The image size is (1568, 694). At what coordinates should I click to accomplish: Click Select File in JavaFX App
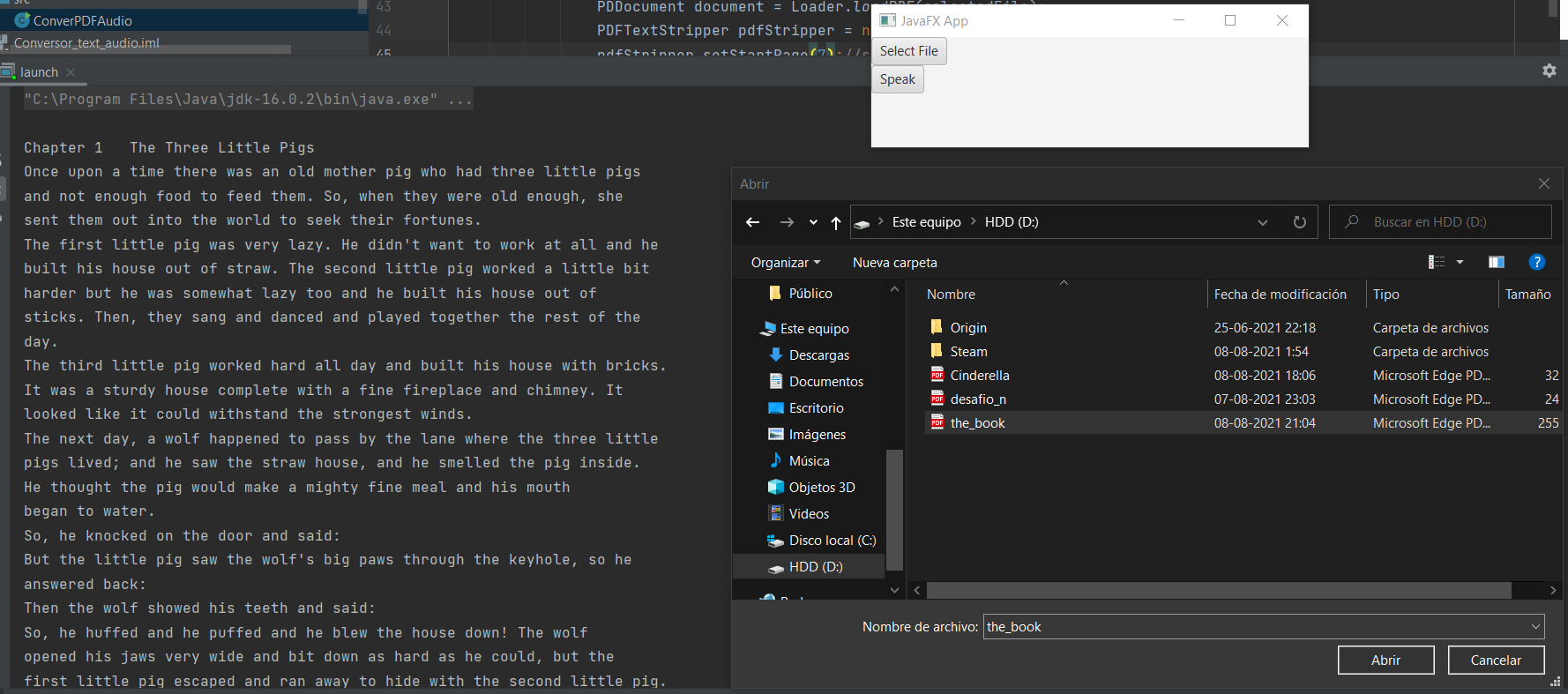click(908, 51)
